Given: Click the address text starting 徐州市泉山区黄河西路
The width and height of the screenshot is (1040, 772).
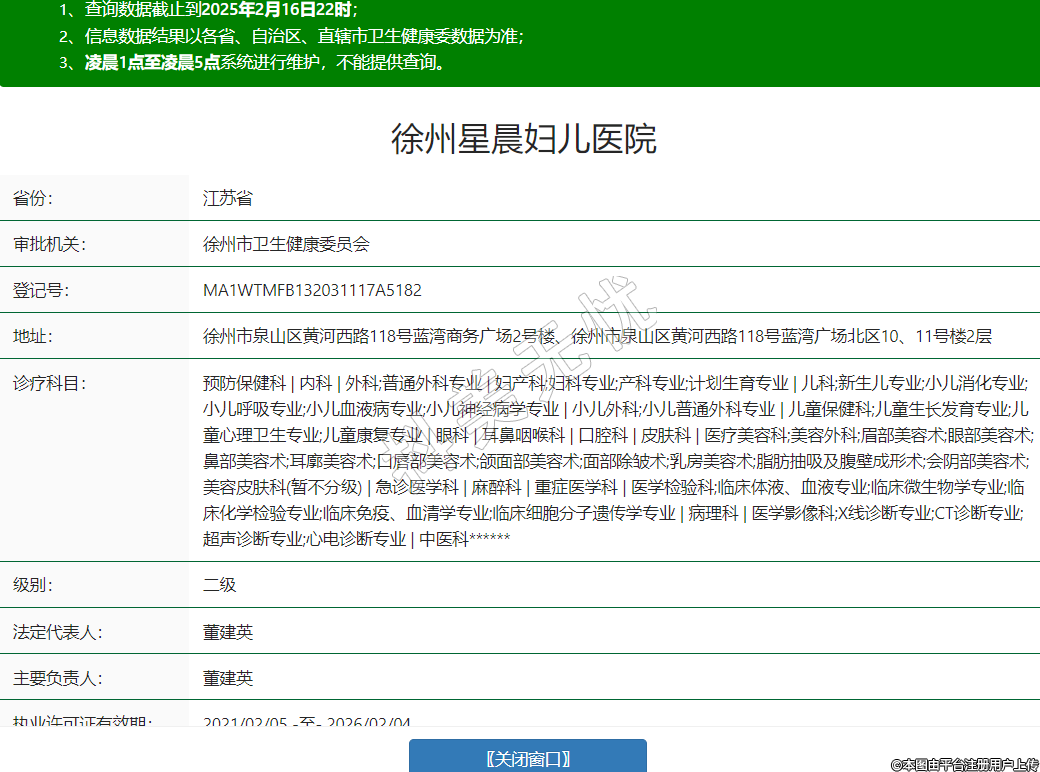Looking at the screenshot, I should tap(597, 336).
